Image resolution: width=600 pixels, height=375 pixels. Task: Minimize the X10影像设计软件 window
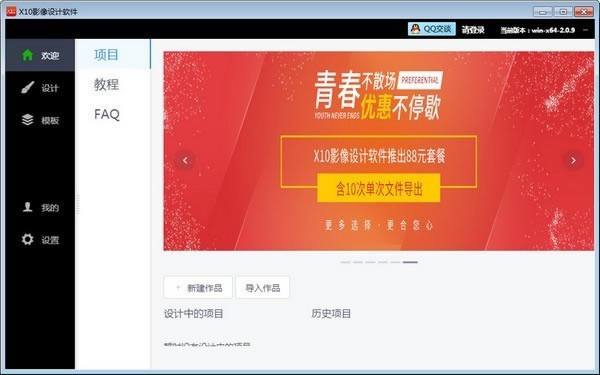click(543, 11)
